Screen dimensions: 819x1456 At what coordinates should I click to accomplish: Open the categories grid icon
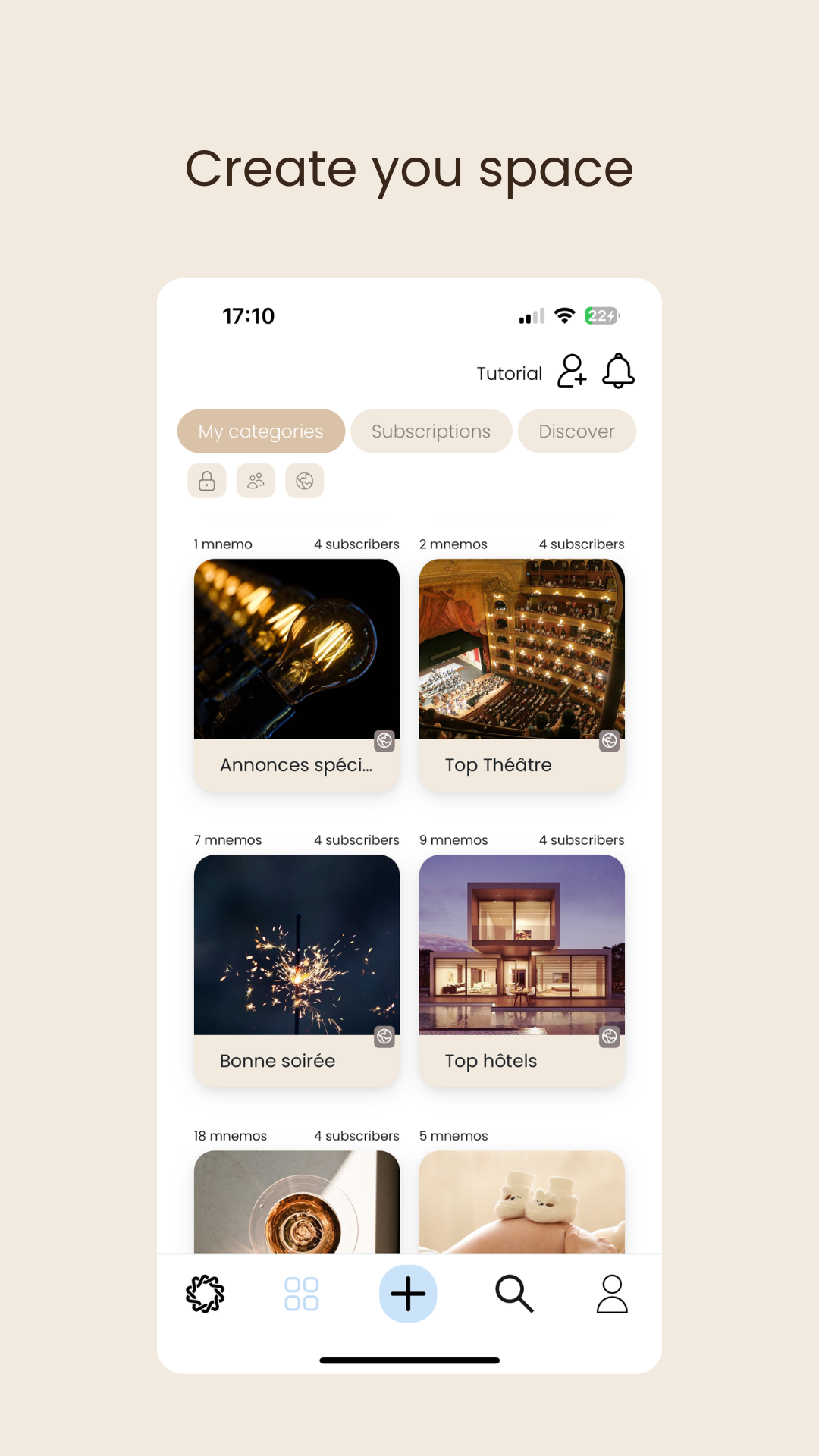(301, 1294)
